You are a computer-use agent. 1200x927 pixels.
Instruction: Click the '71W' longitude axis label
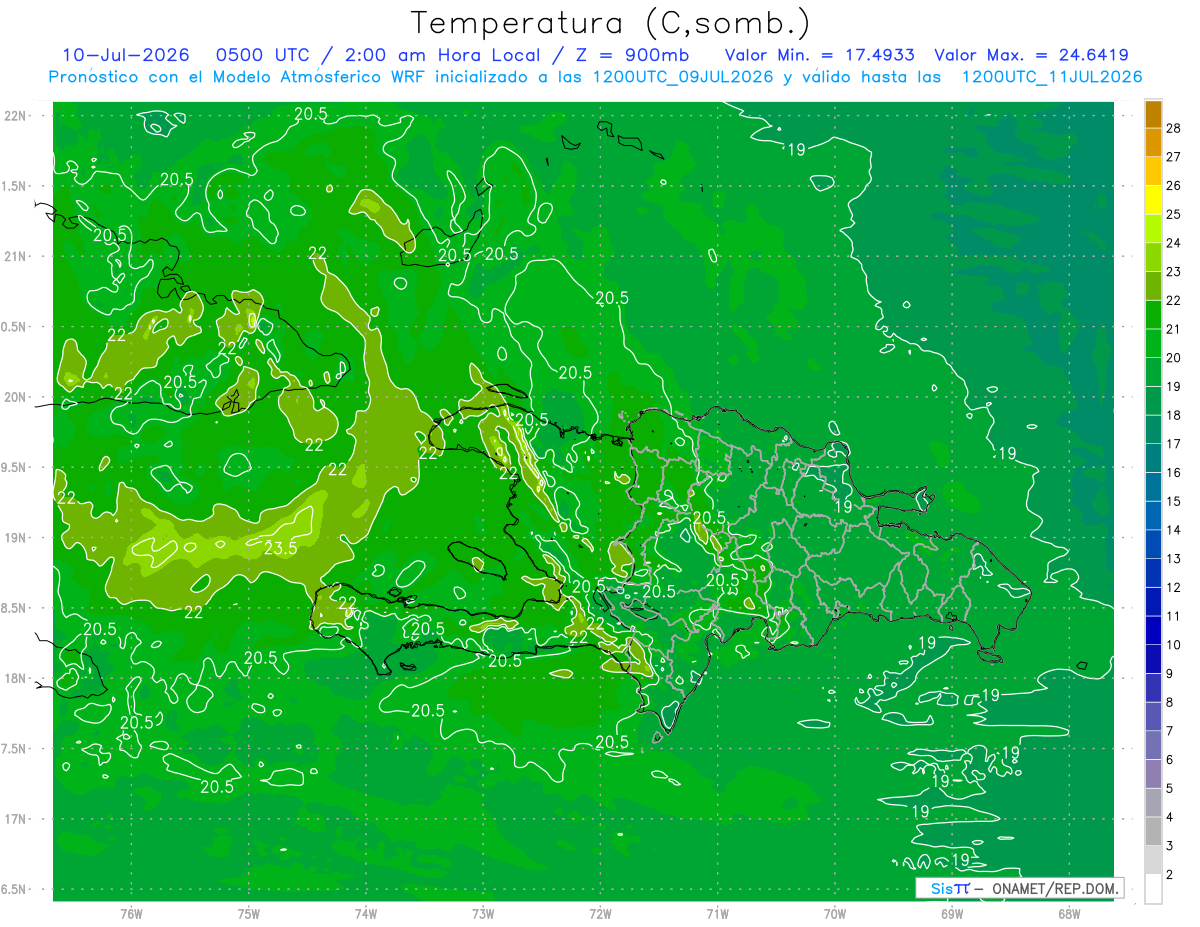tap(717, 914)
